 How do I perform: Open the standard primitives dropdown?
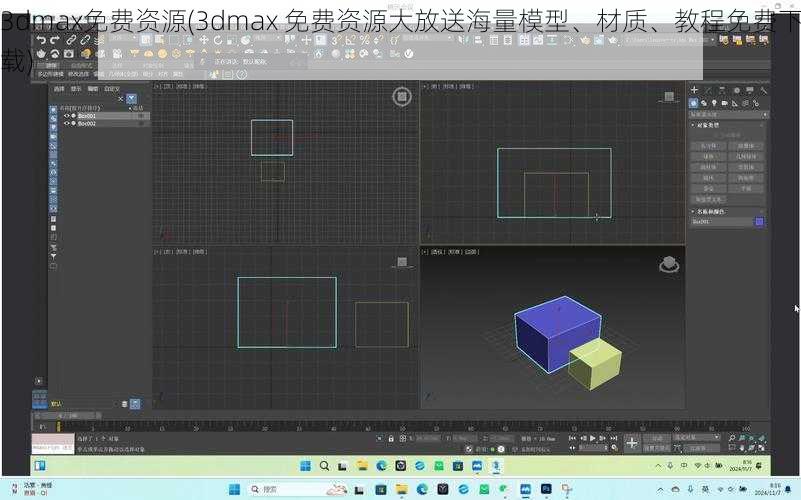[x=729, y=115]
